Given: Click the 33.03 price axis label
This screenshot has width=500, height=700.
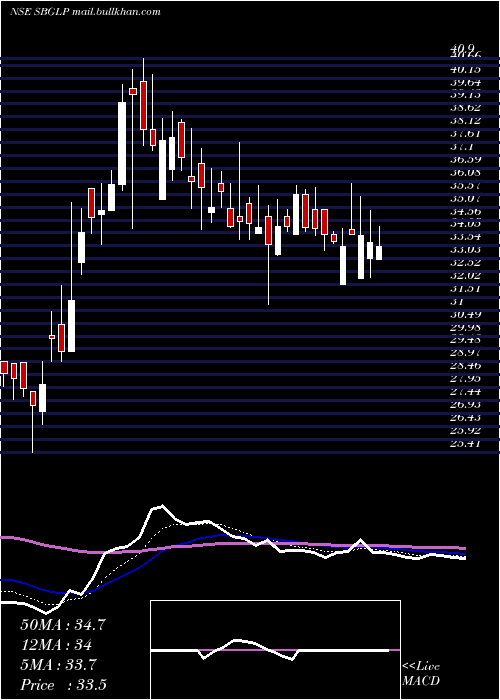Looking at the screenshot, I should click(465, 250).
